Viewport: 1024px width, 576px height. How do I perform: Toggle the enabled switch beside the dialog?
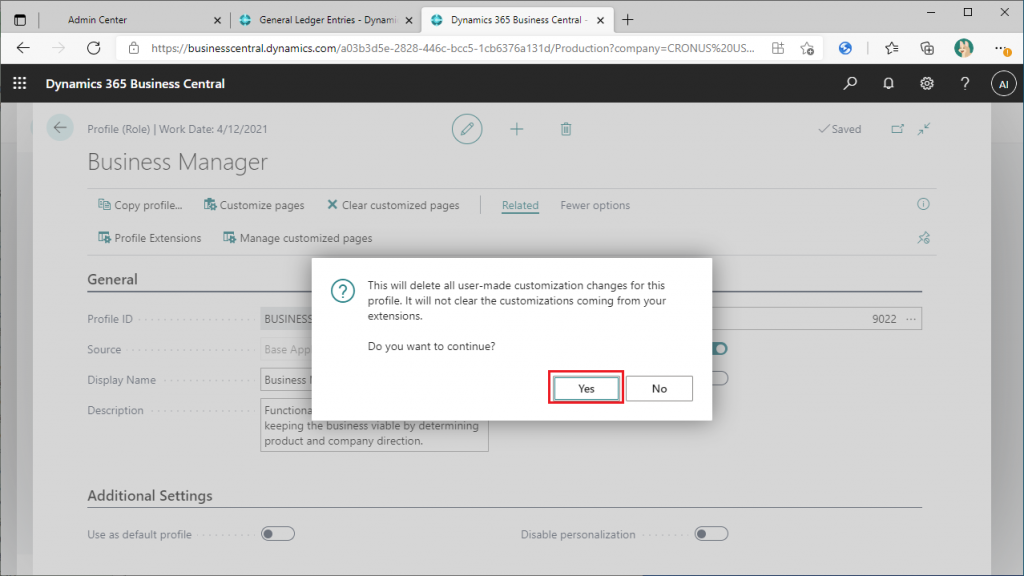point(720,348)
